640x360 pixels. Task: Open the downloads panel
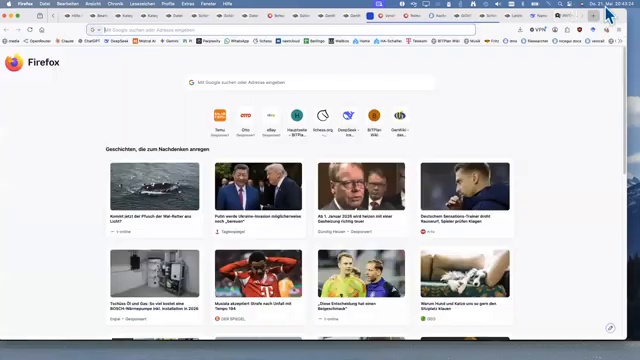520,30
